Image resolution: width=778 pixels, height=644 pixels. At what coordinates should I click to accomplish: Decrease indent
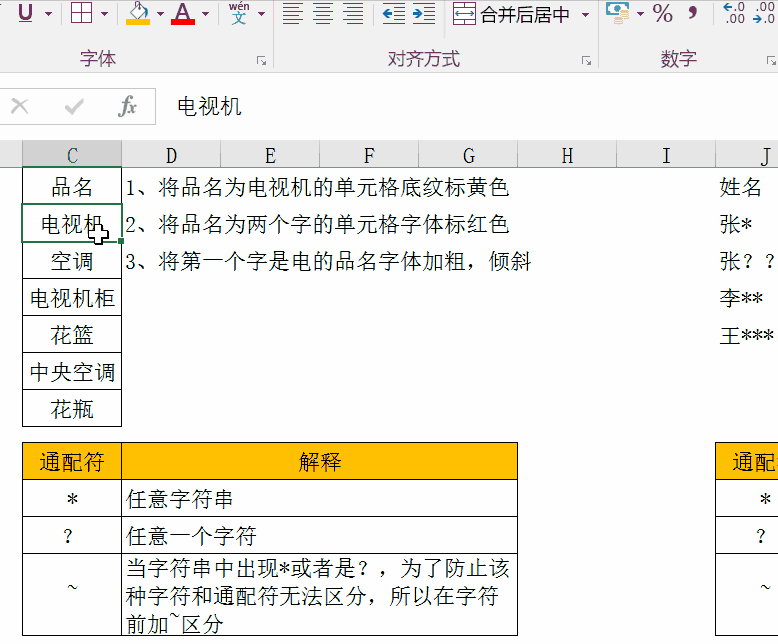394,14
